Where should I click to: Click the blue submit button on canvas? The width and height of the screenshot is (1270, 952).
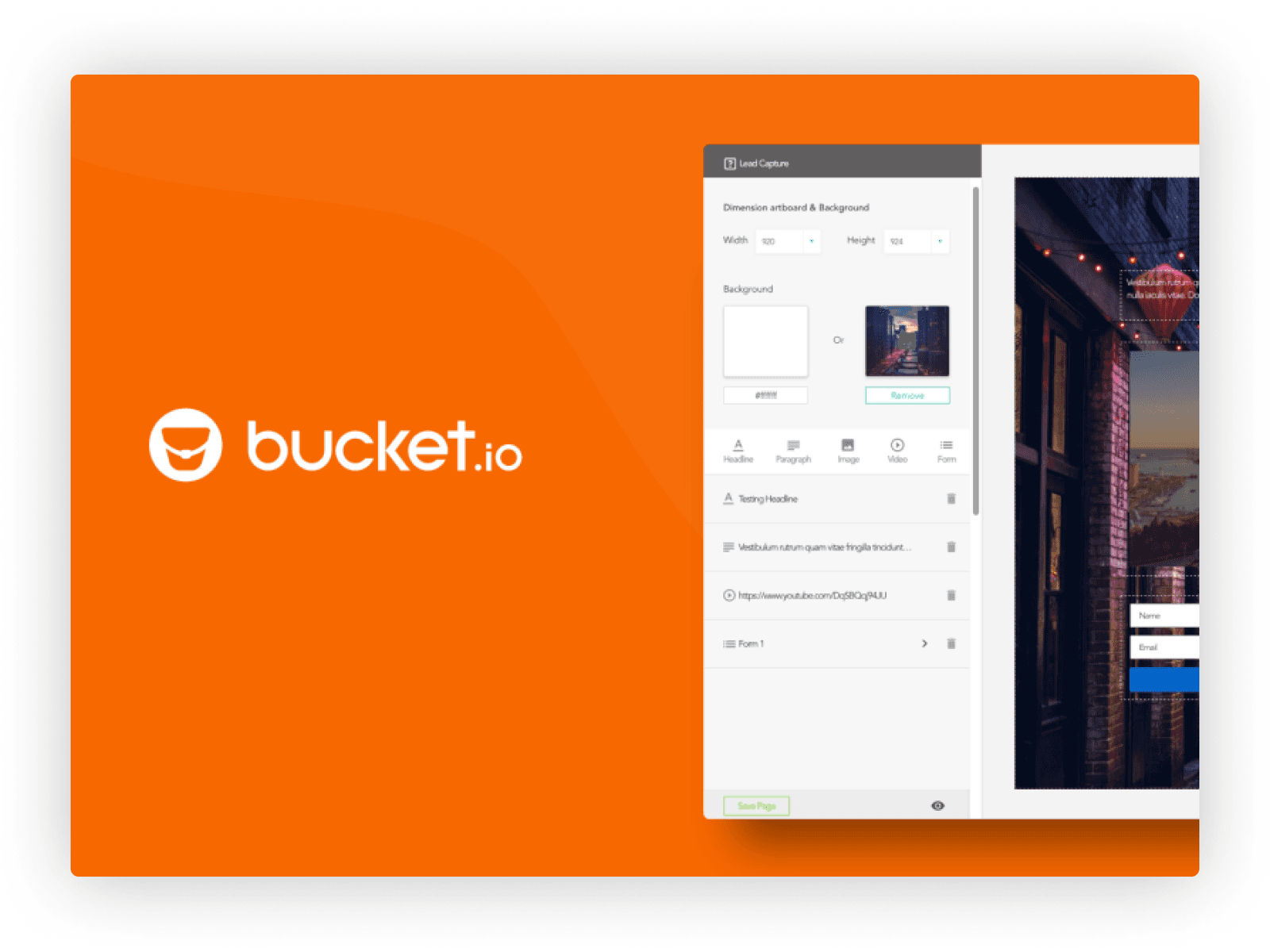tap(1164, 680)
